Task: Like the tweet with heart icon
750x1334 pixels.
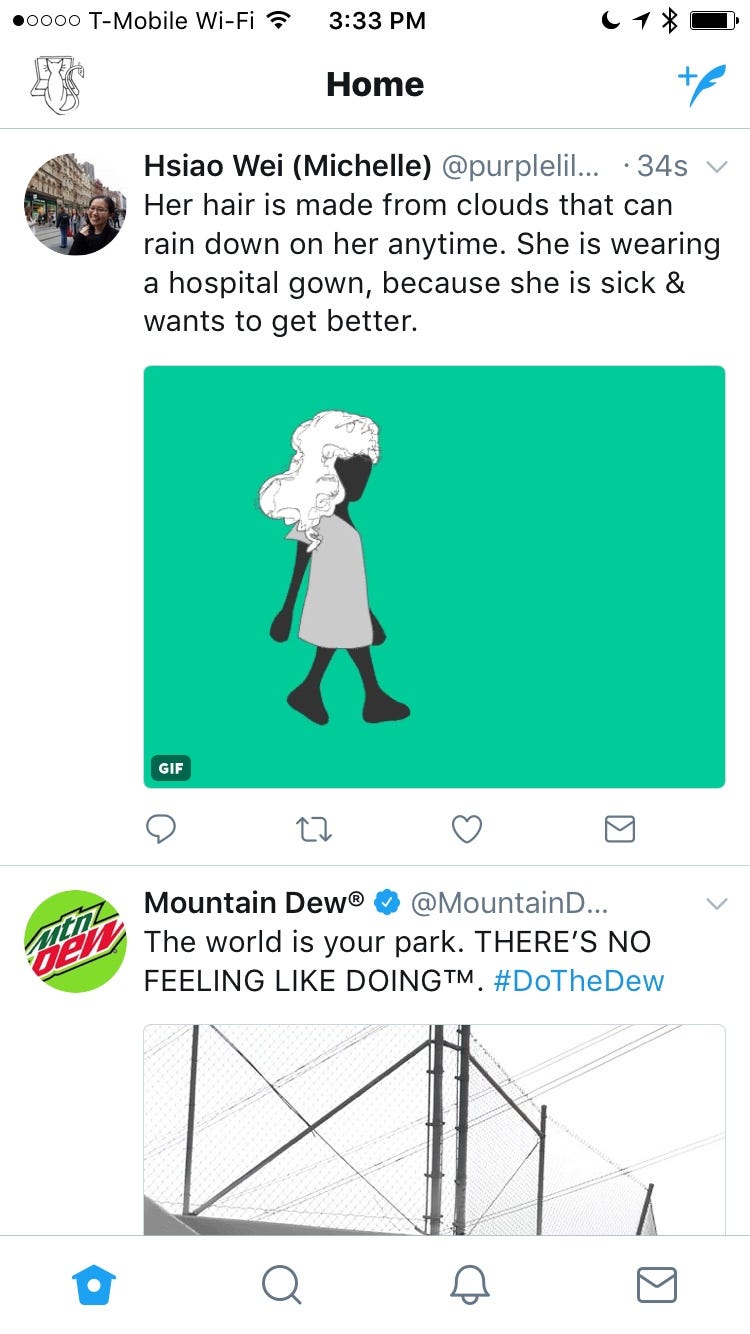Action: pyautogui.click(x=467, y=829)
